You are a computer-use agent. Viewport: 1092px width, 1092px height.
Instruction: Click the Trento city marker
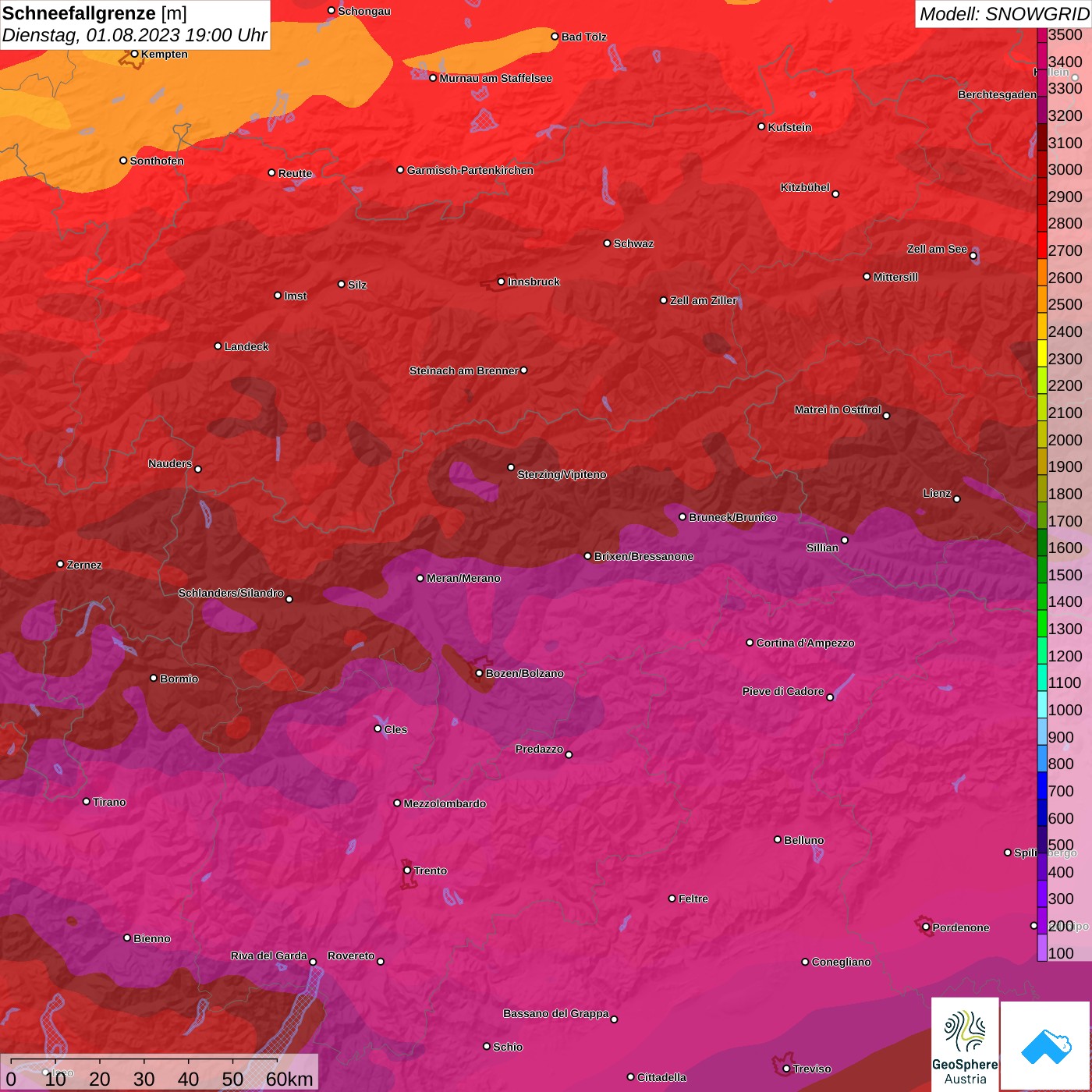407,870
